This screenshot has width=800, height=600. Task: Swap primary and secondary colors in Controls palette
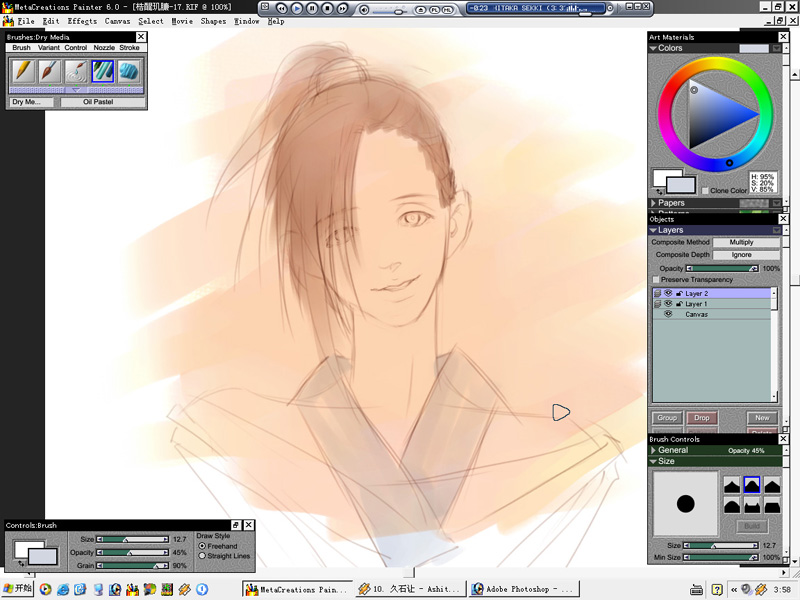(21, 563)
